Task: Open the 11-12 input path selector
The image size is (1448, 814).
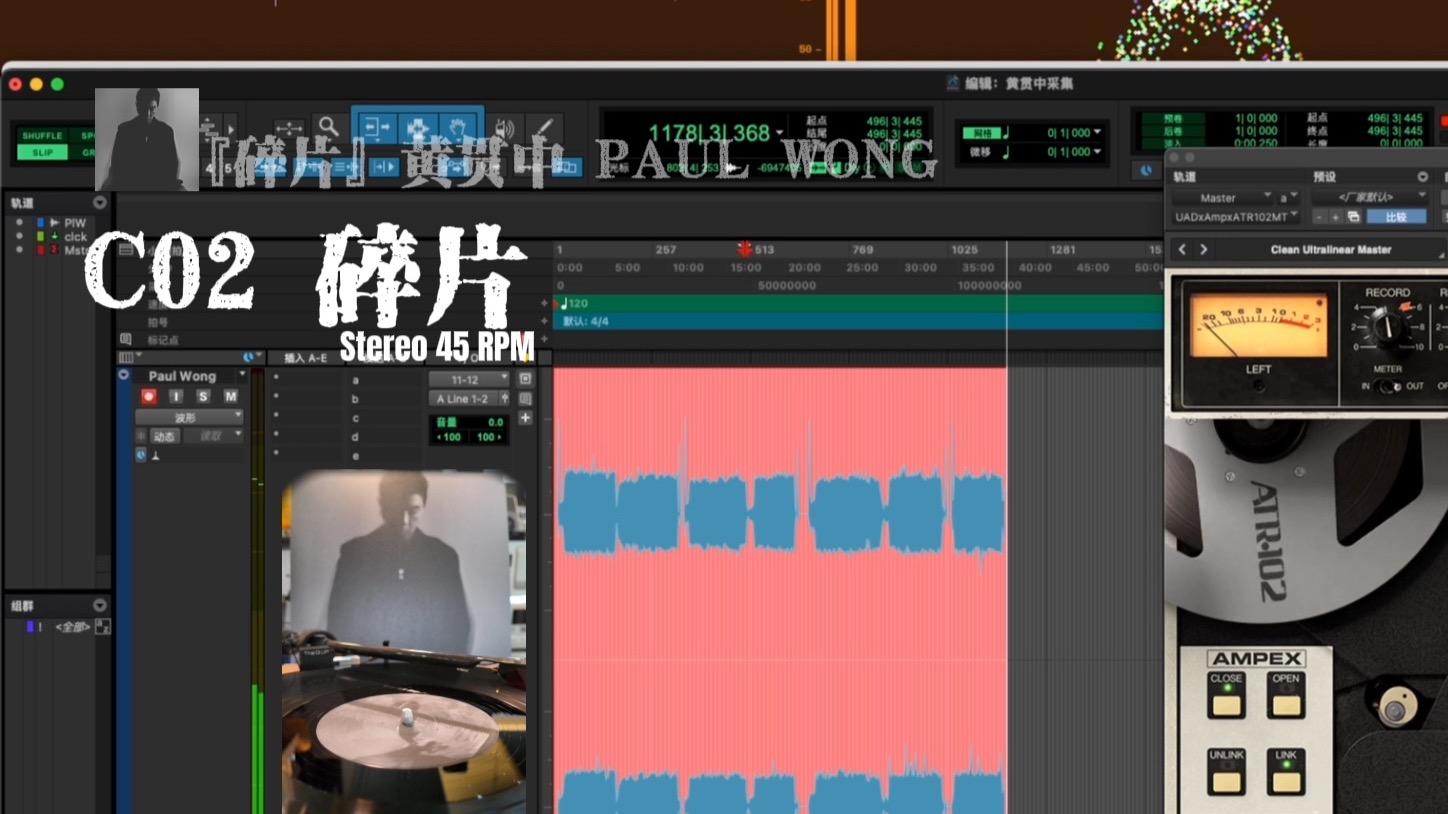Action: pyautogui.click(x=469, y=379)
